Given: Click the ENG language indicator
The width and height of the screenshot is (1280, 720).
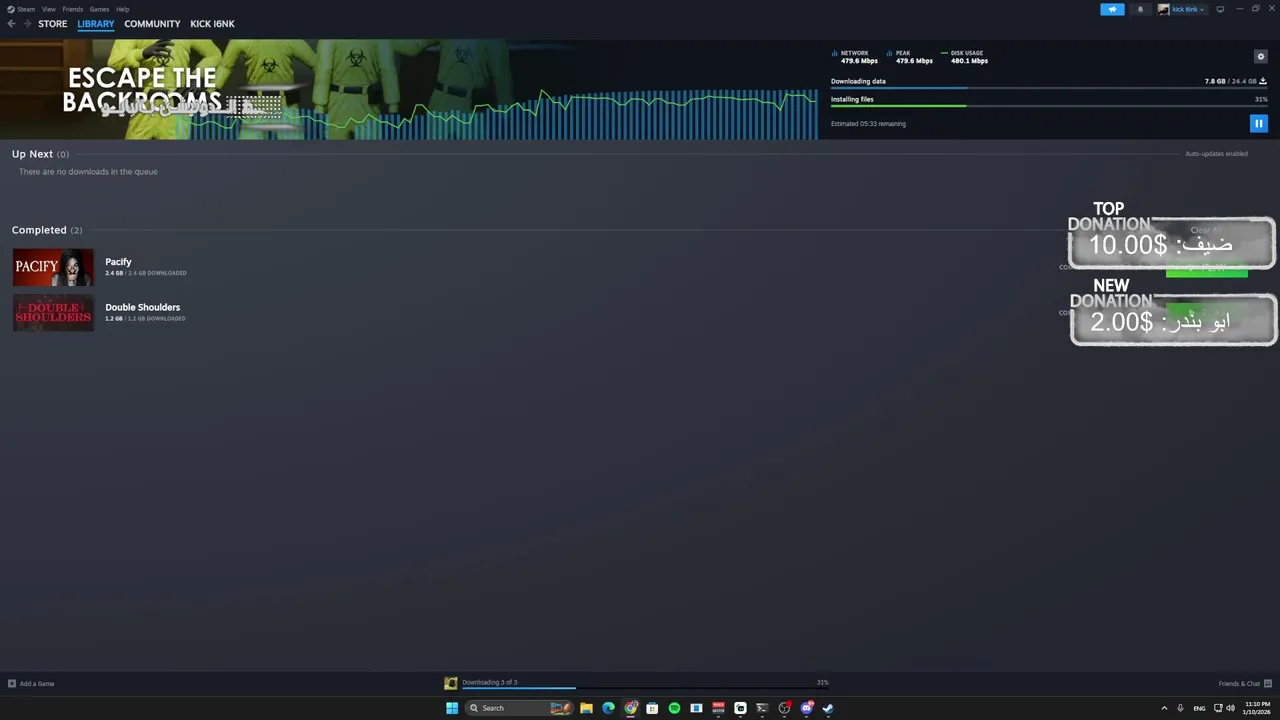Looking at the screenshot, I should (x=1199, y=708).
